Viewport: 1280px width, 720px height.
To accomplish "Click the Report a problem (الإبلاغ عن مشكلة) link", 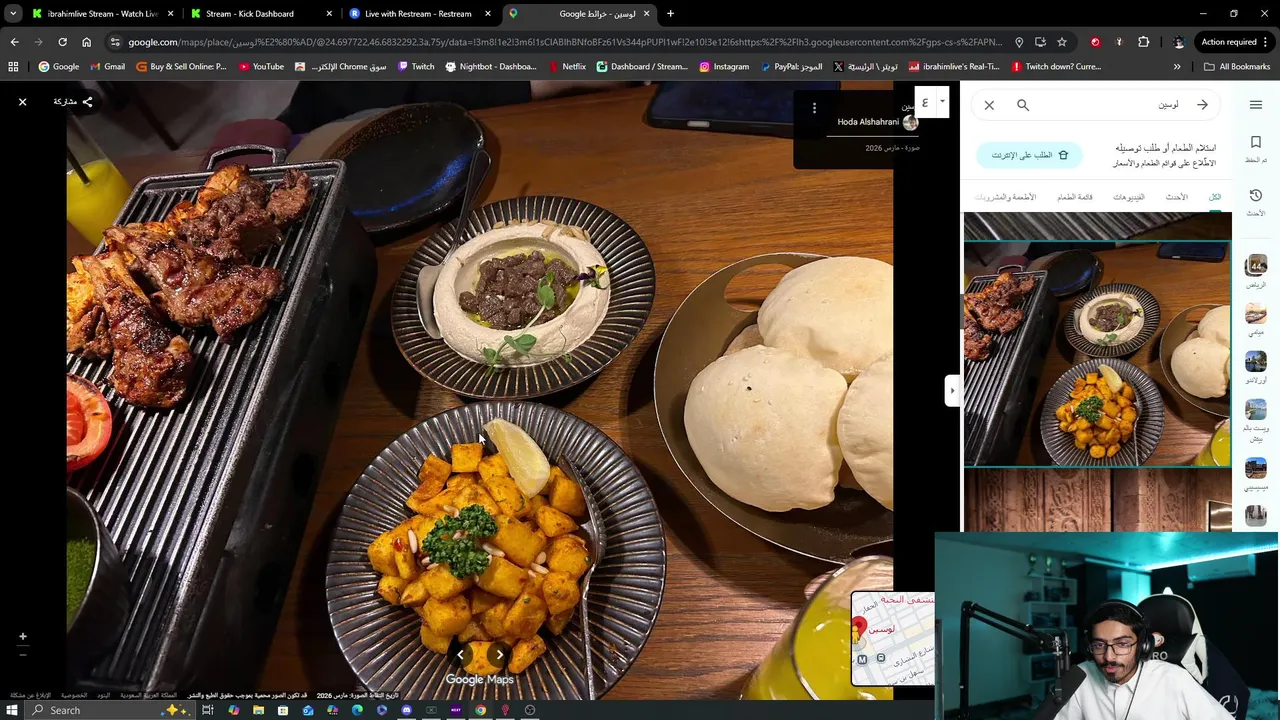I will [30, 695].
